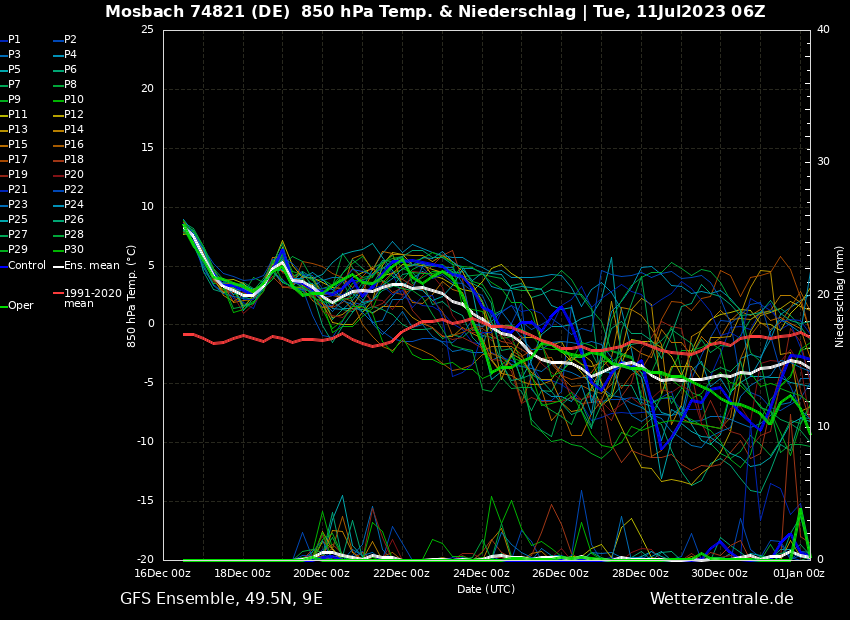Click the GFS Ensemble, 49.5N, 9E caption

click(221, 599)
